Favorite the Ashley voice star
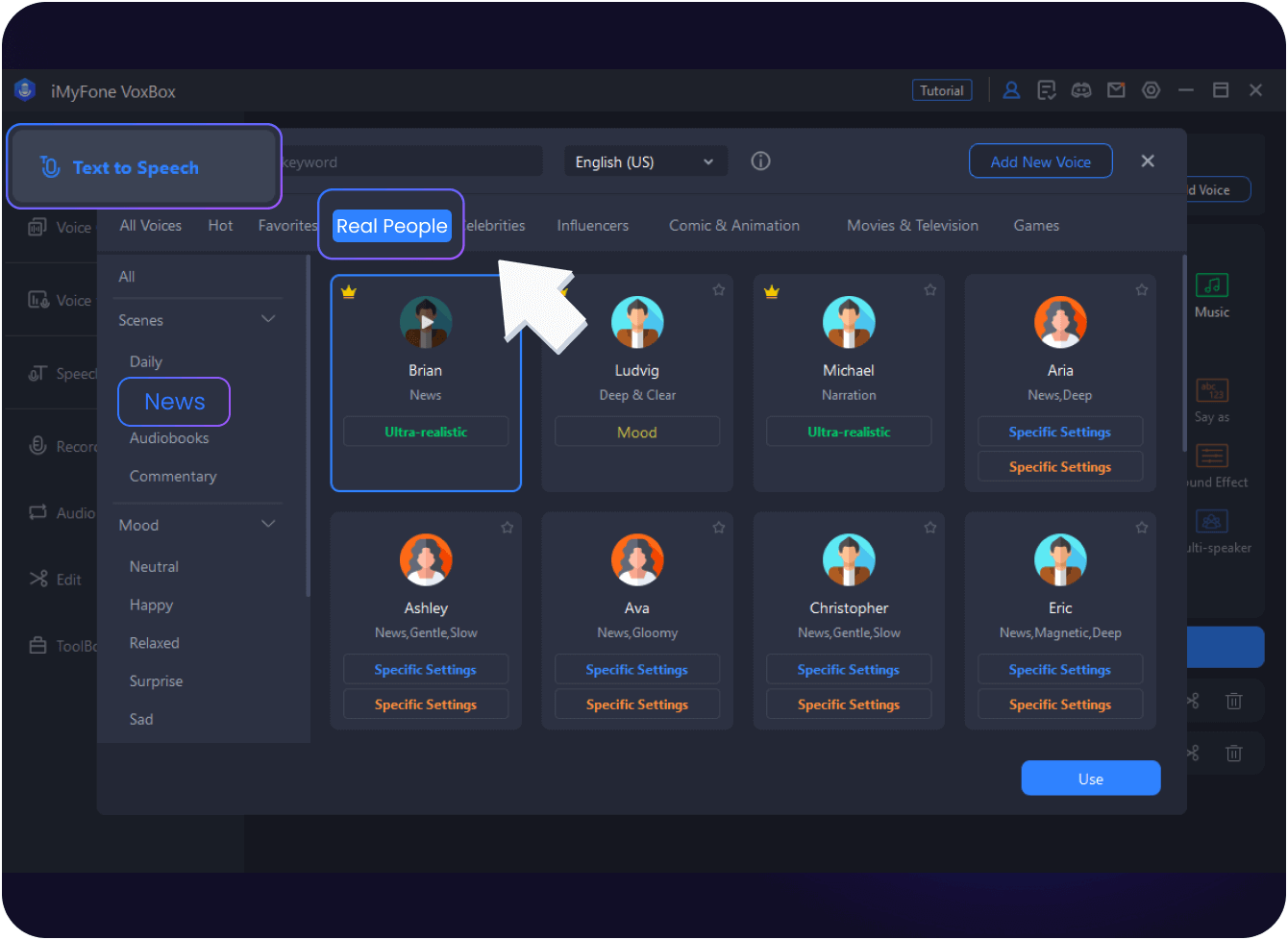The height and width of the screenshot is (940, 1288). point(507,527)
